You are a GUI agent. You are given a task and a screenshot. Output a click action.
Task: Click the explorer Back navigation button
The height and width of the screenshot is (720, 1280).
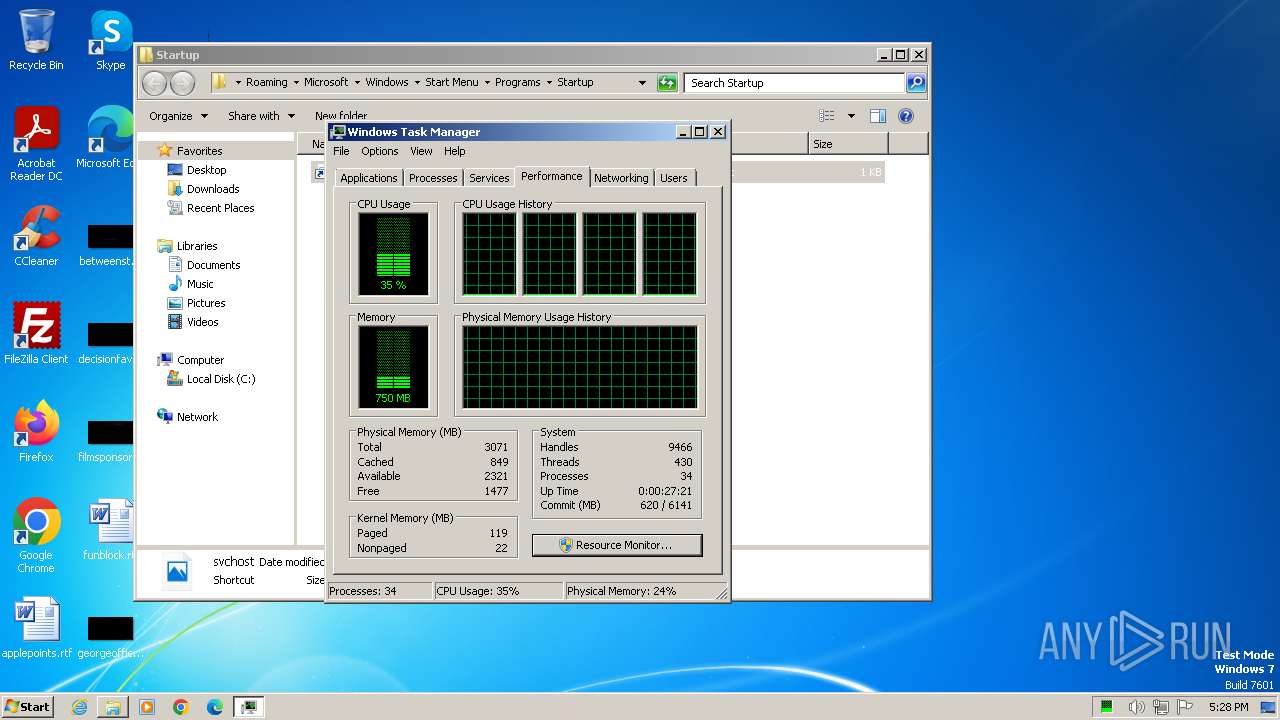[x=154, y=83]
